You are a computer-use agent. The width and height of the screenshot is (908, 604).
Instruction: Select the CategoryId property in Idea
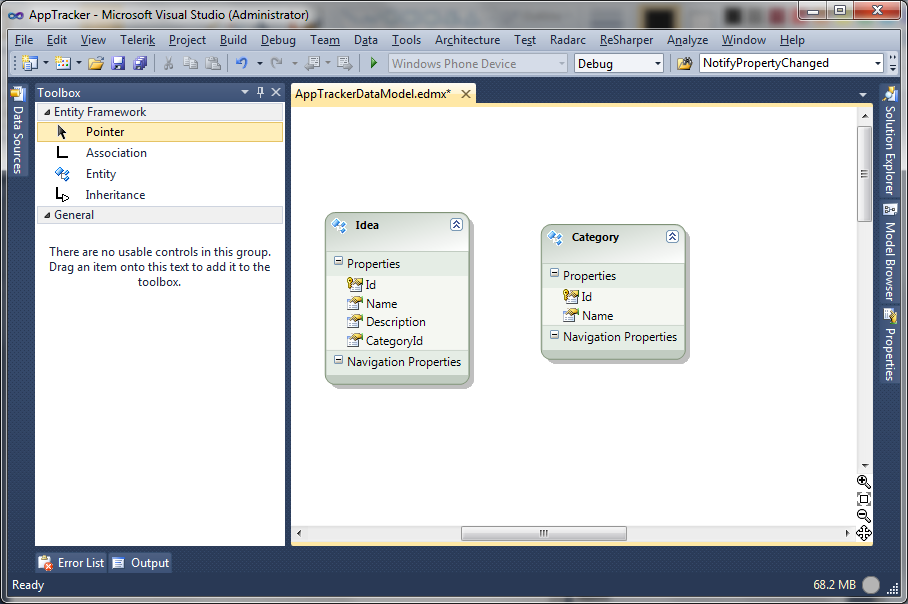click(x=394, y=341)
